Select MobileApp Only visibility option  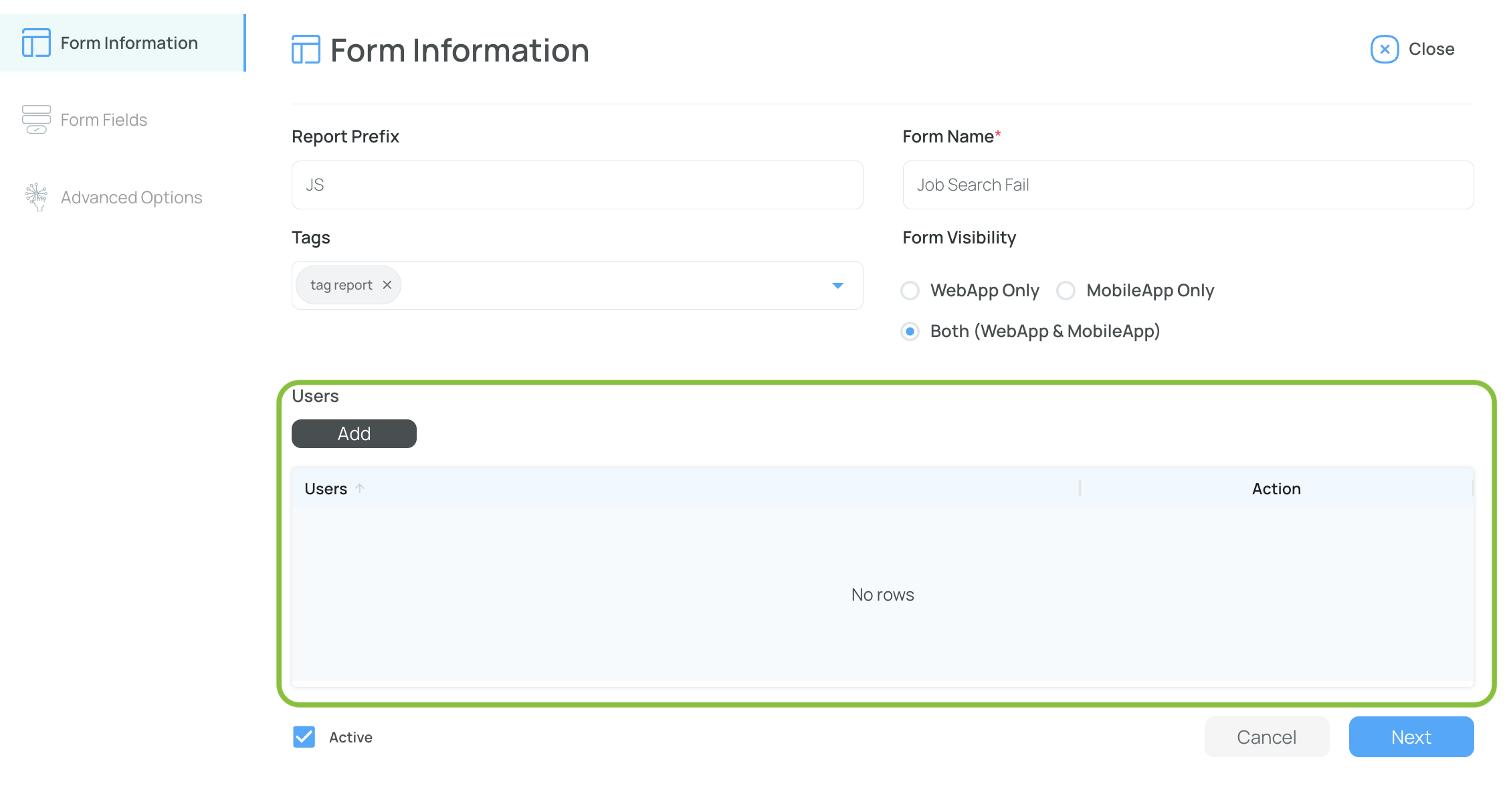coord(1066,291)
